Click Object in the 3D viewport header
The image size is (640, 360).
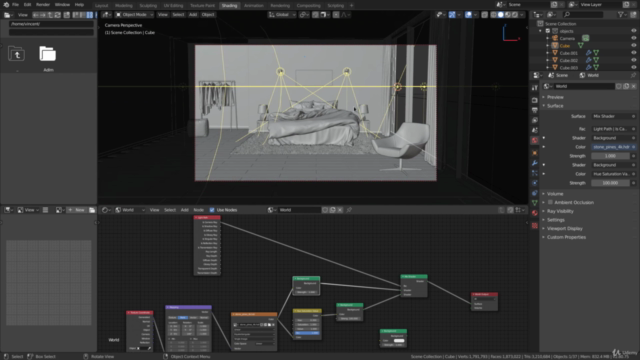click(208, 15)
